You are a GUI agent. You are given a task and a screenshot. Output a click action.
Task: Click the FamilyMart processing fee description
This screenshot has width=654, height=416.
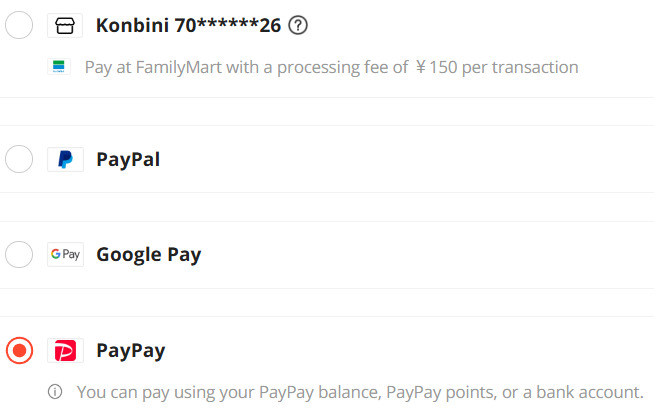331,68
